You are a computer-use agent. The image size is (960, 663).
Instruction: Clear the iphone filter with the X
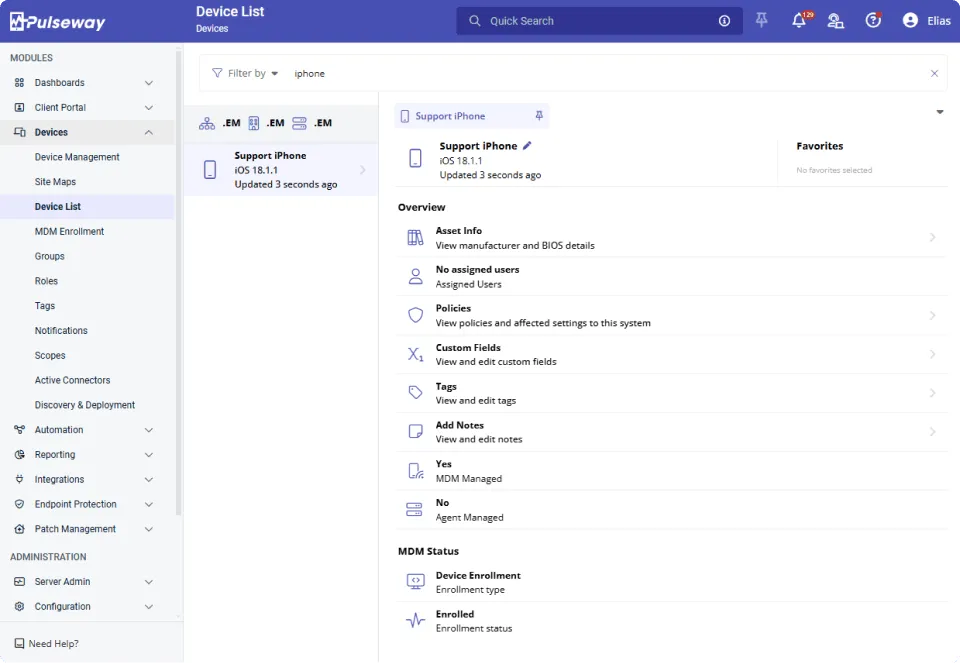(934, 73)
